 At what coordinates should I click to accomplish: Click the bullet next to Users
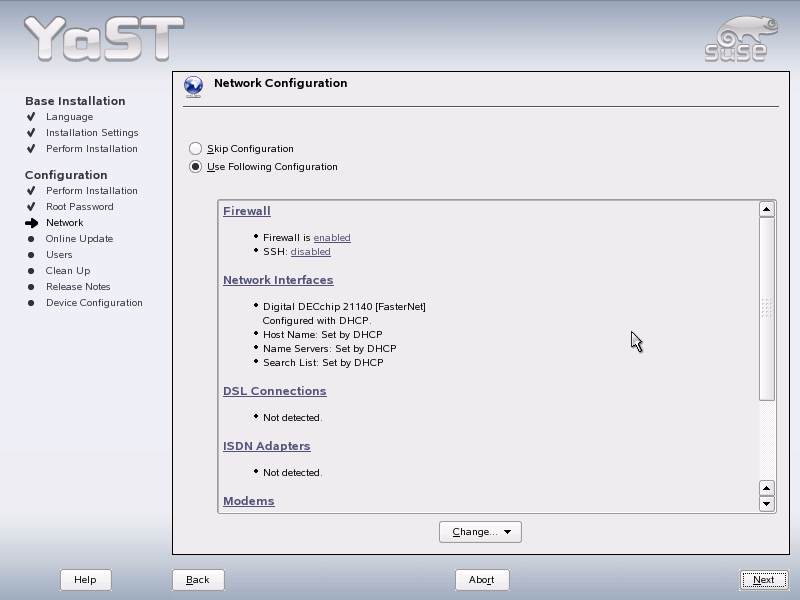pos(31,255)
